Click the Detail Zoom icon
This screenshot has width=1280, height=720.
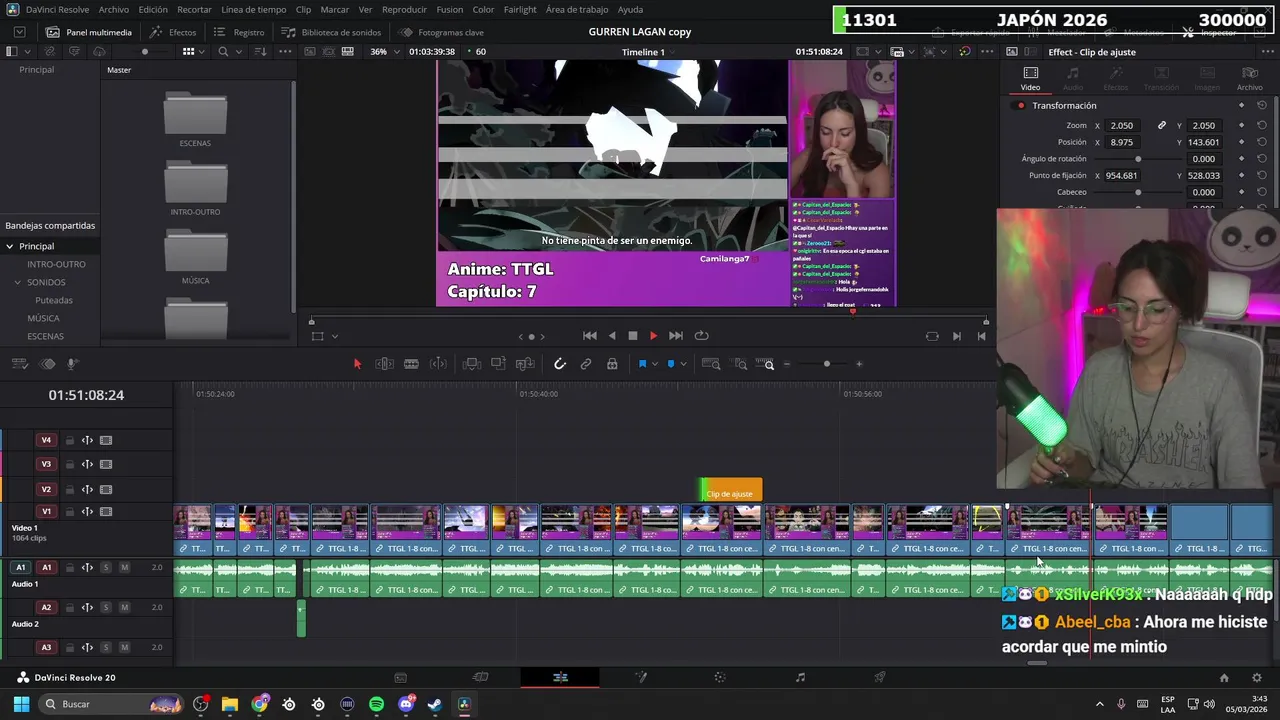(741, 364)
